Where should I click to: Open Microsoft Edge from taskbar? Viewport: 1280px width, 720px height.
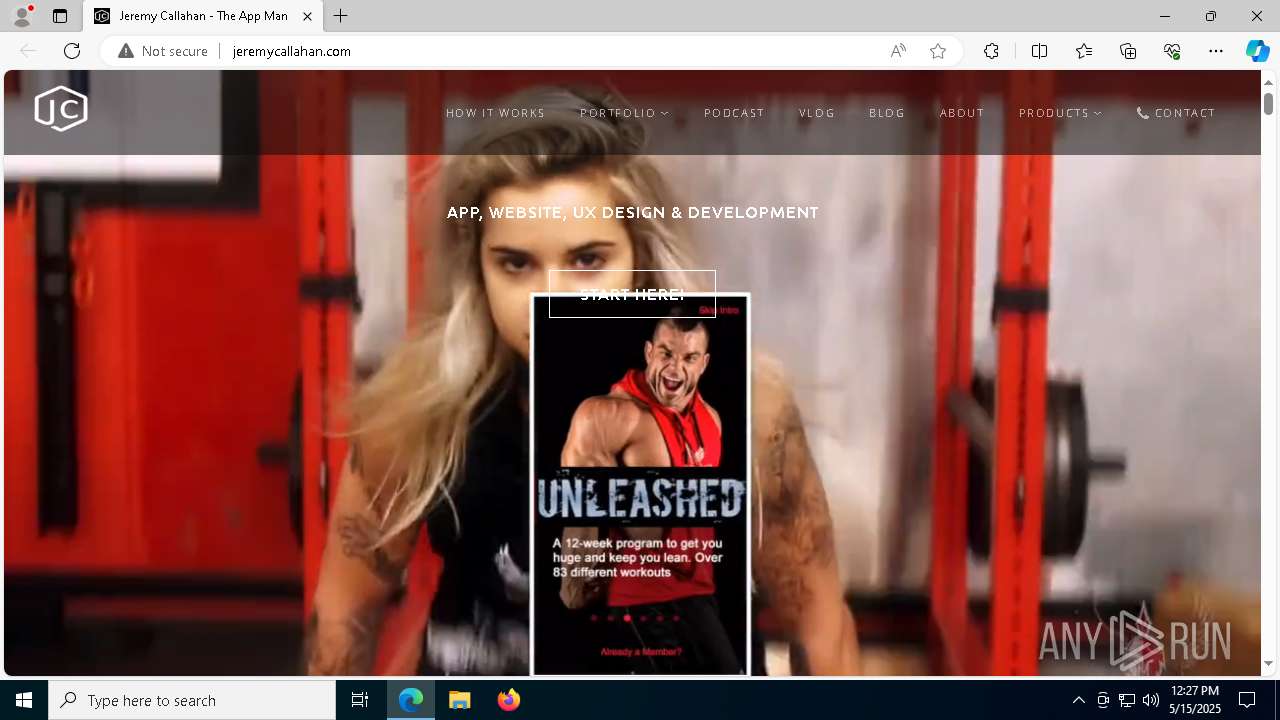pos(411,700)
